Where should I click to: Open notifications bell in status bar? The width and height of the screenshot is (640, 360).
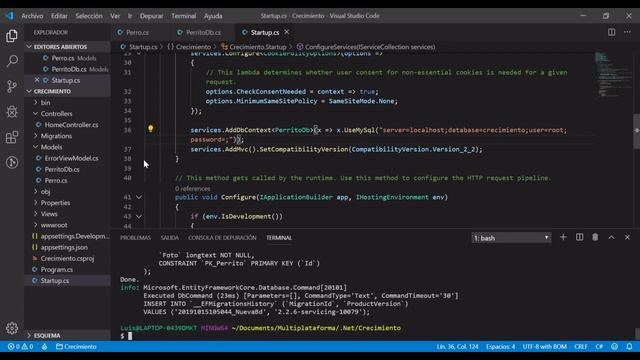point(629,347)
